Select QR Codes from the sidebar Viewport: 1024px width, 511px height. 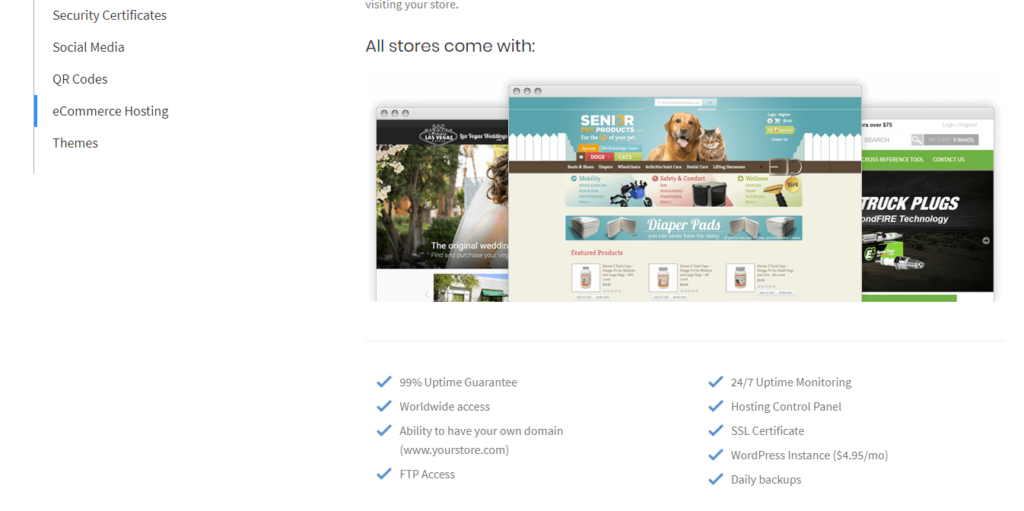pyautogui.click(x=80, y=79)
